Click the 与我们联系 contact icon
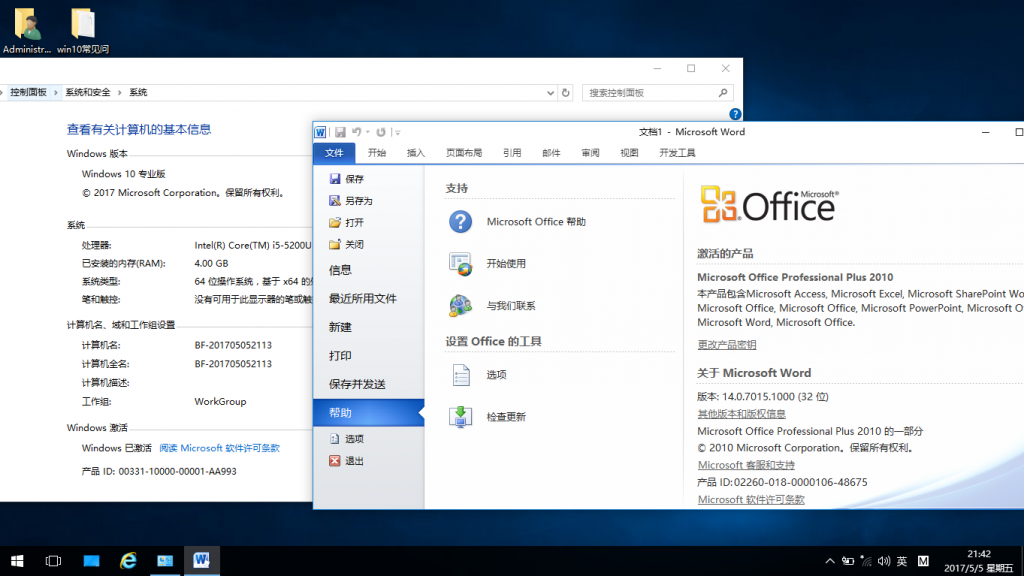The image size is (1024, 576). (460, 306)
